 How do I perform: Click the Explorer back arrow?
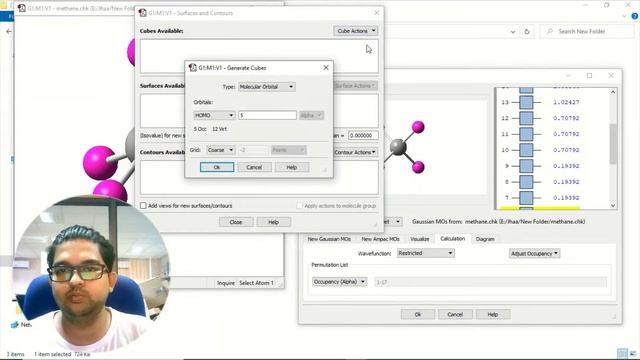pyautogui.click(x=9, y=31)
